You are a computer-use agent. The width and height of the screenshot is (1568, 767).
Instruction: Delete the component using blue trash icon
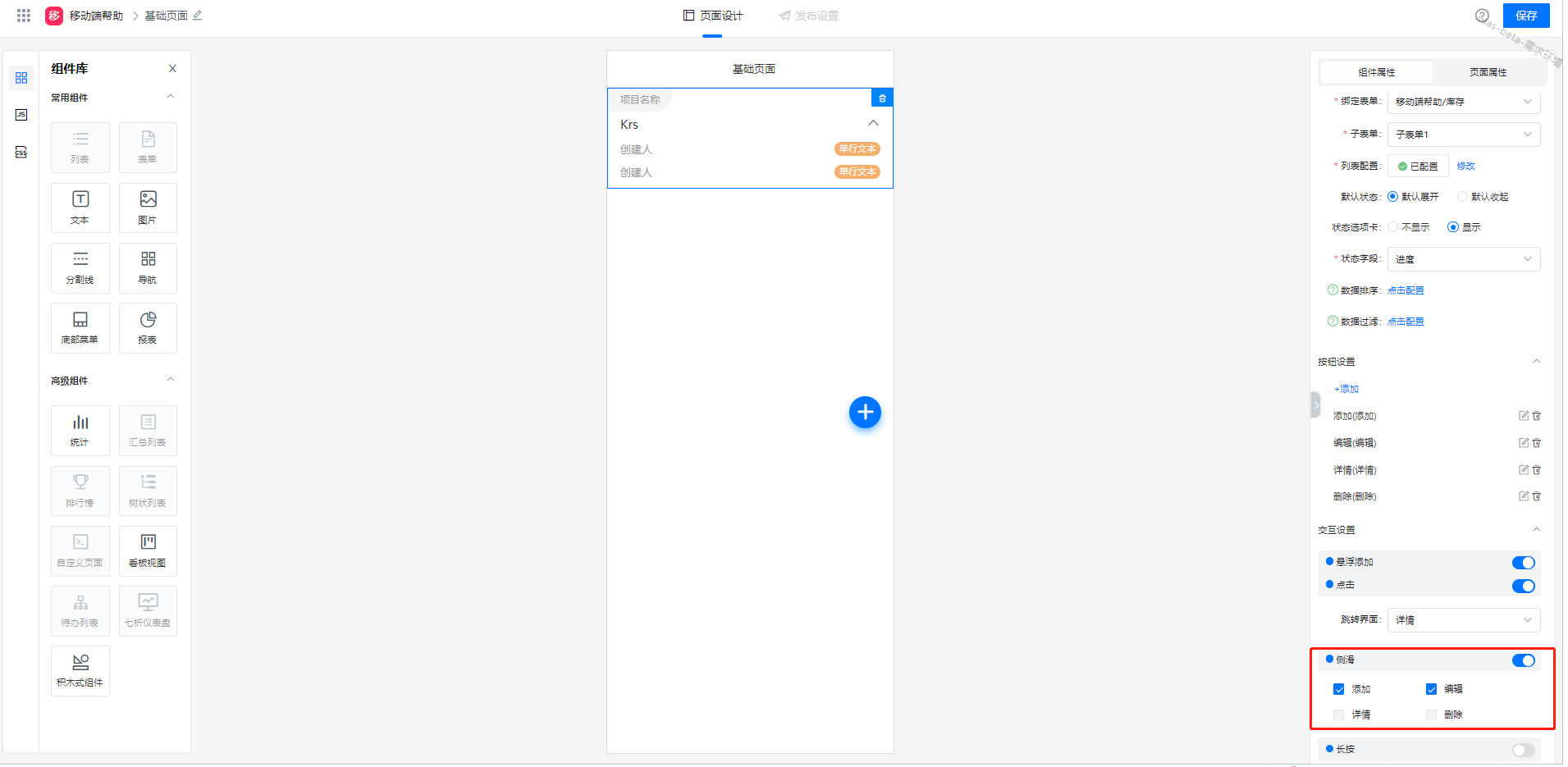pos(882,98)
